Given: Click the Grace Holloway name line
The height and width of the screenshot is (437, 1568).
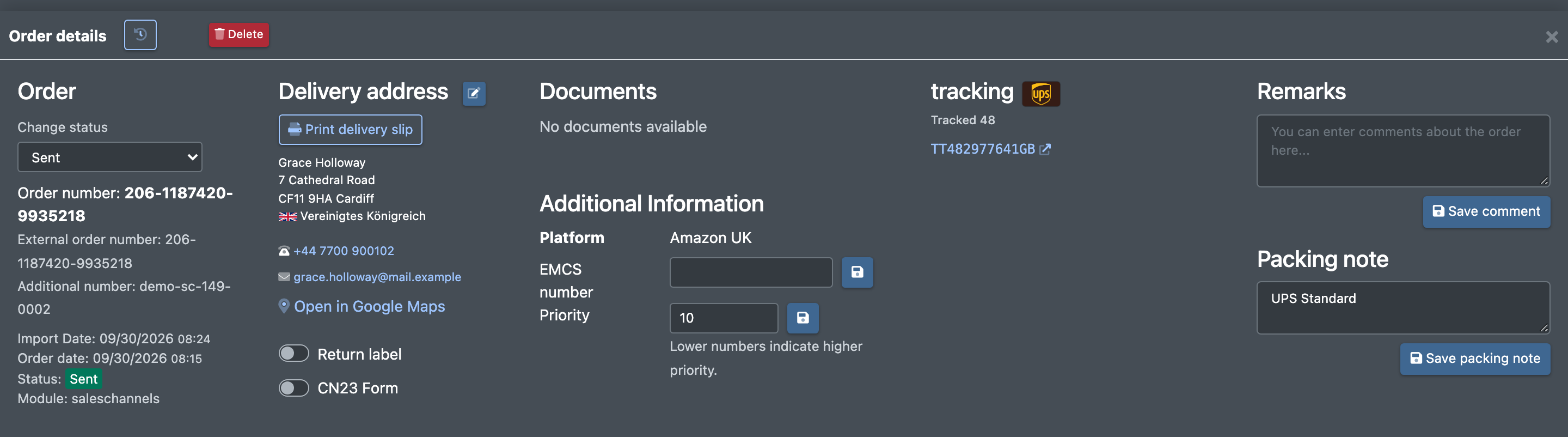Looking at the screenshot, I should [321, 163].
